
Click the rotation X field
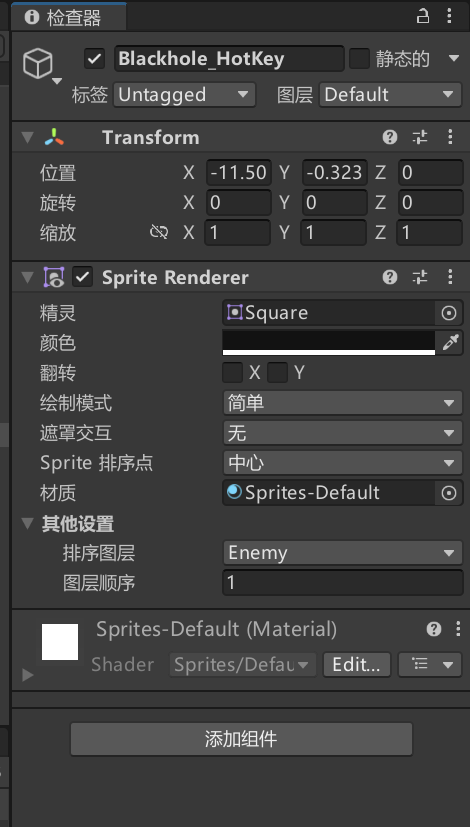238,203
